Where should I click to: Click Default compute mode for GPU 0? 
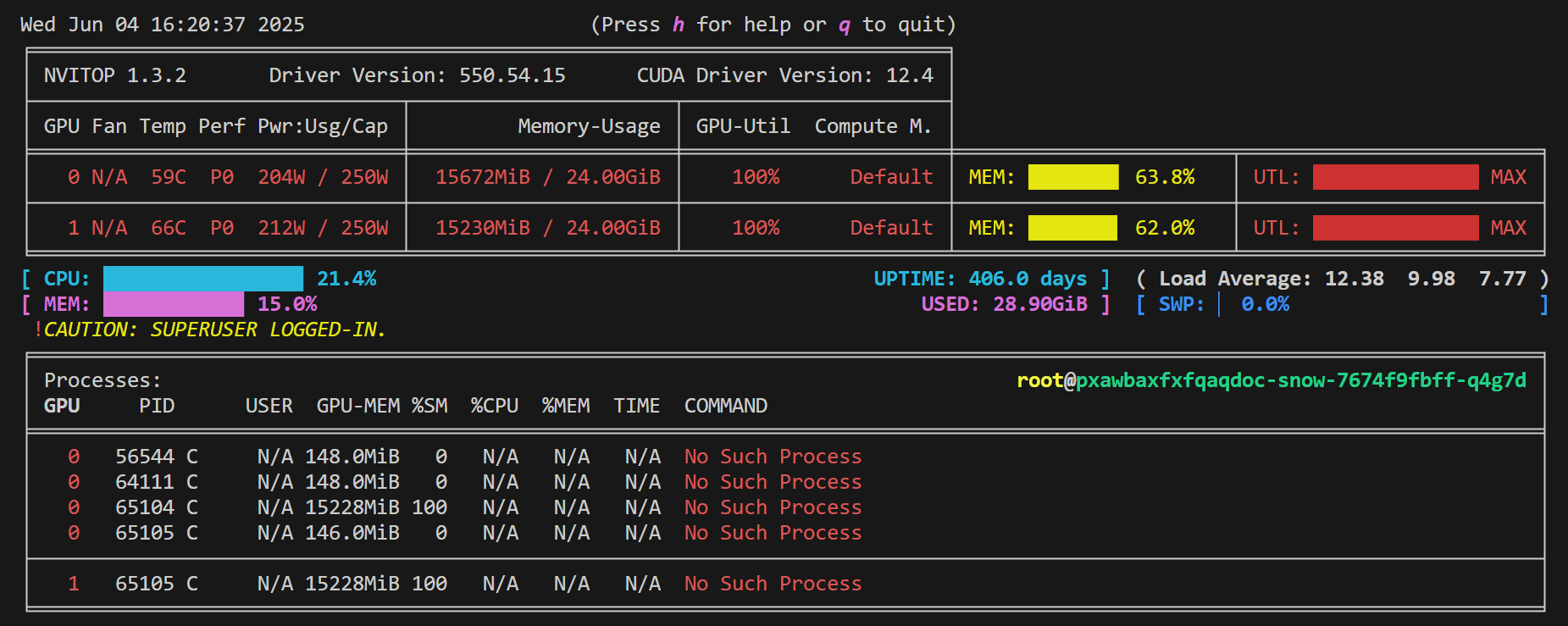click(x=892, y=177)
